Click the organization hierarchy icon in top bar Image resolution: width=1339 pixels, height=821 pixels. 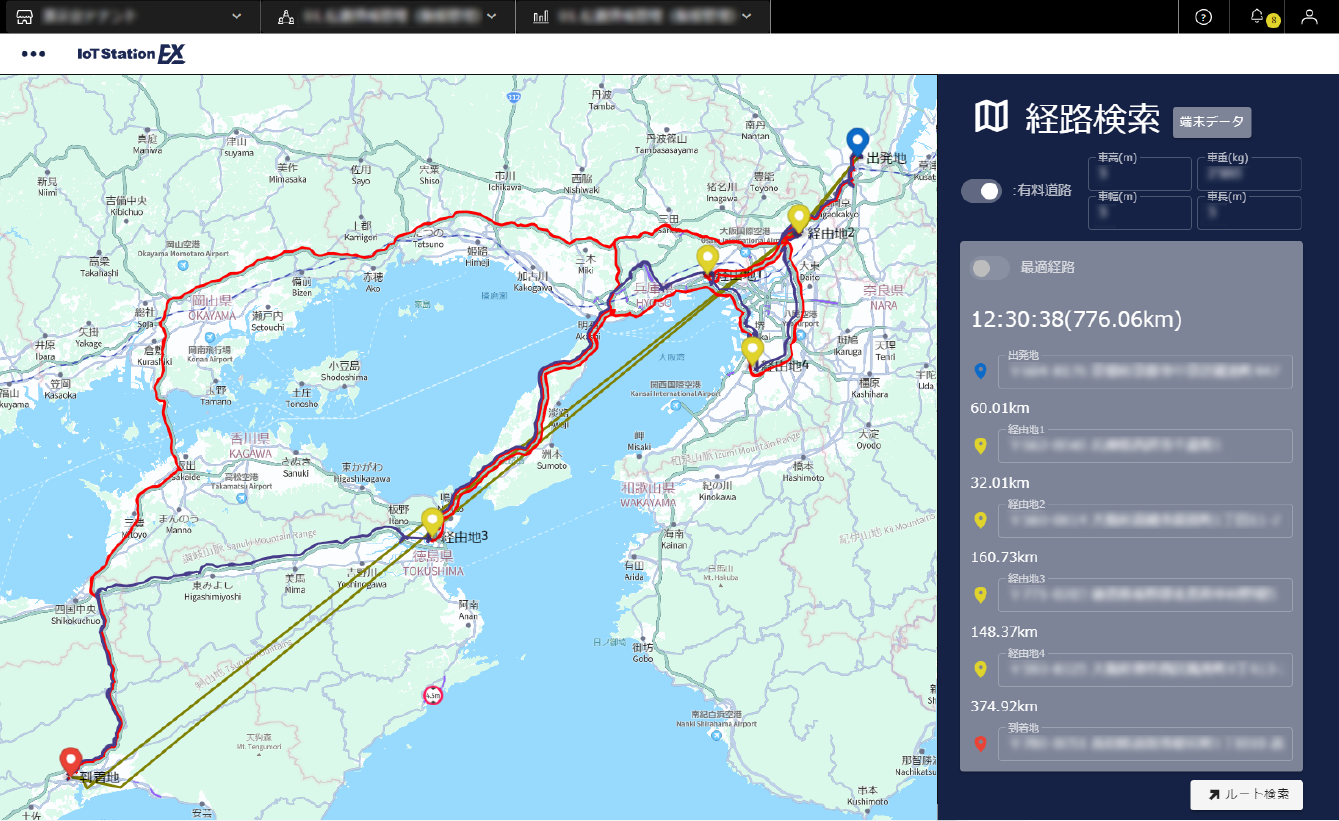click(x=286, y=16)
